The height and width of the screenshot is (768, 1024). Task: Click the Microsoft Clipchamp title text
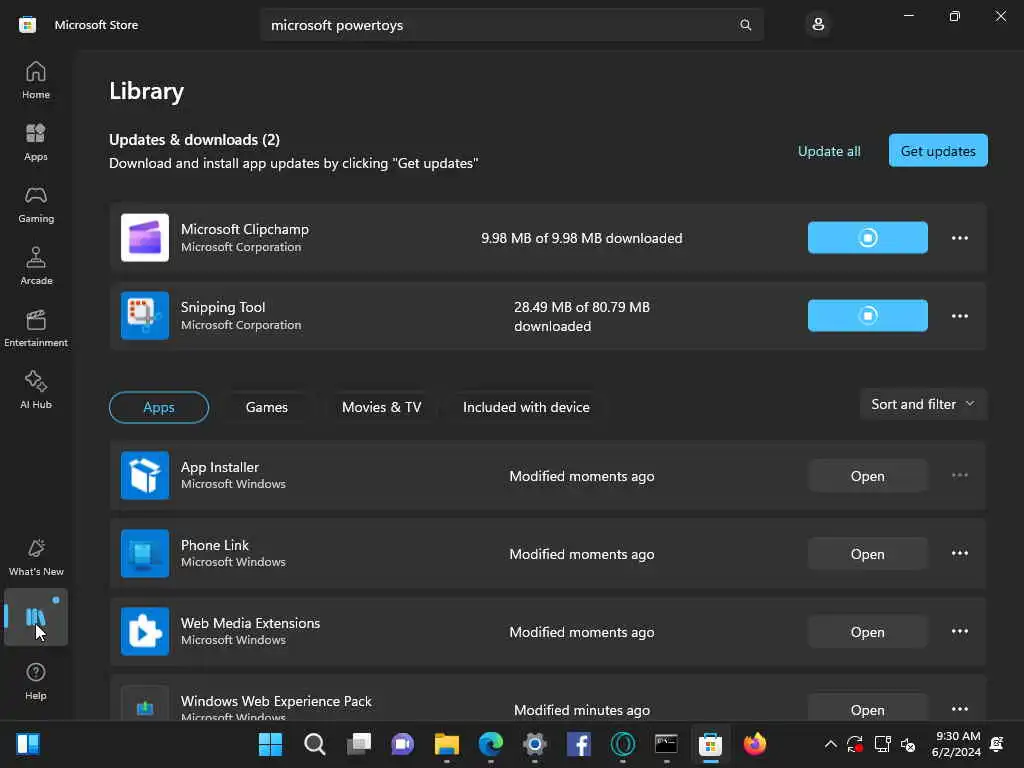245,229
